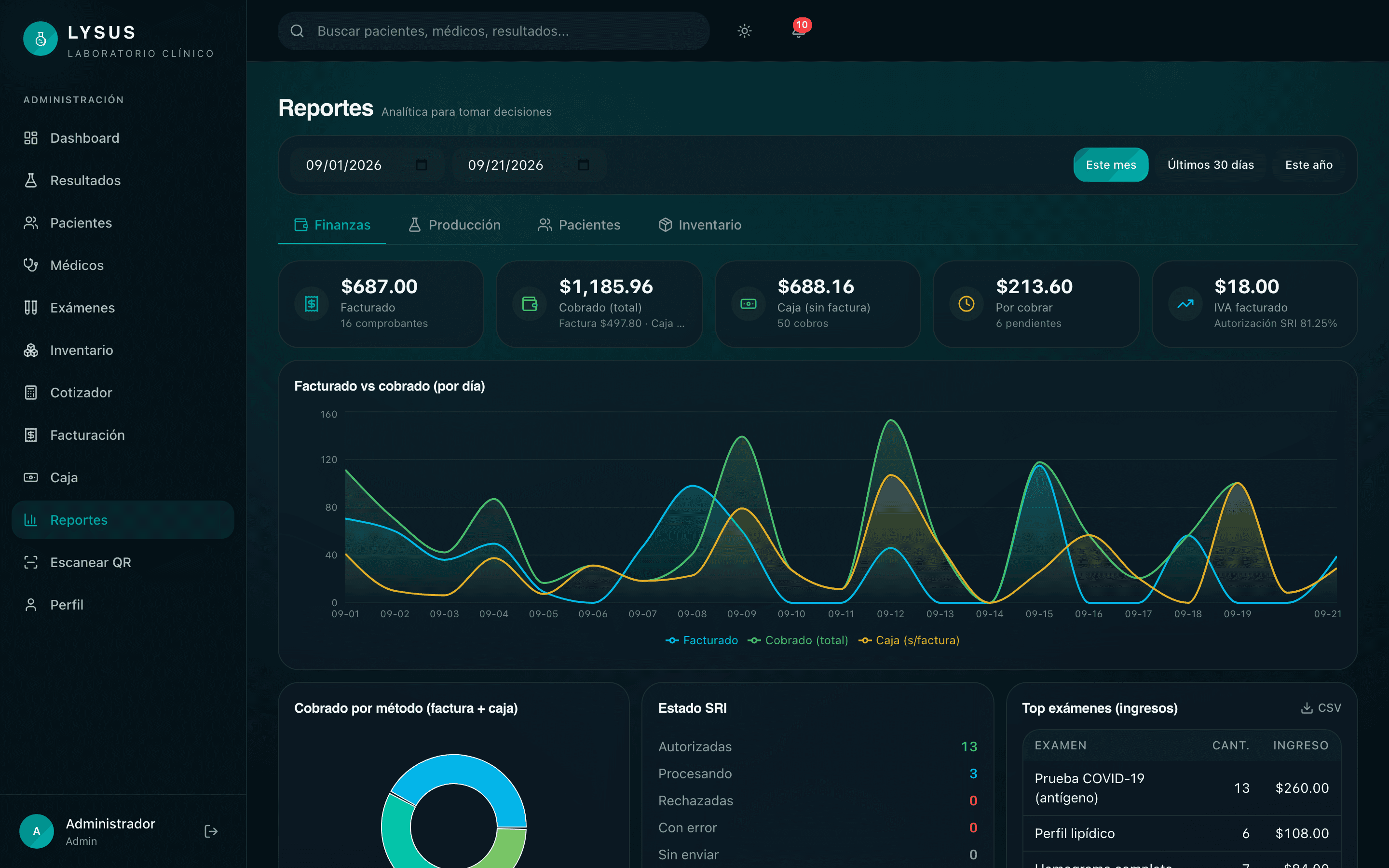This screenshot has width=1389, height=868.
Task: Click the IVA facturado trend icon
Action: 1185,304
